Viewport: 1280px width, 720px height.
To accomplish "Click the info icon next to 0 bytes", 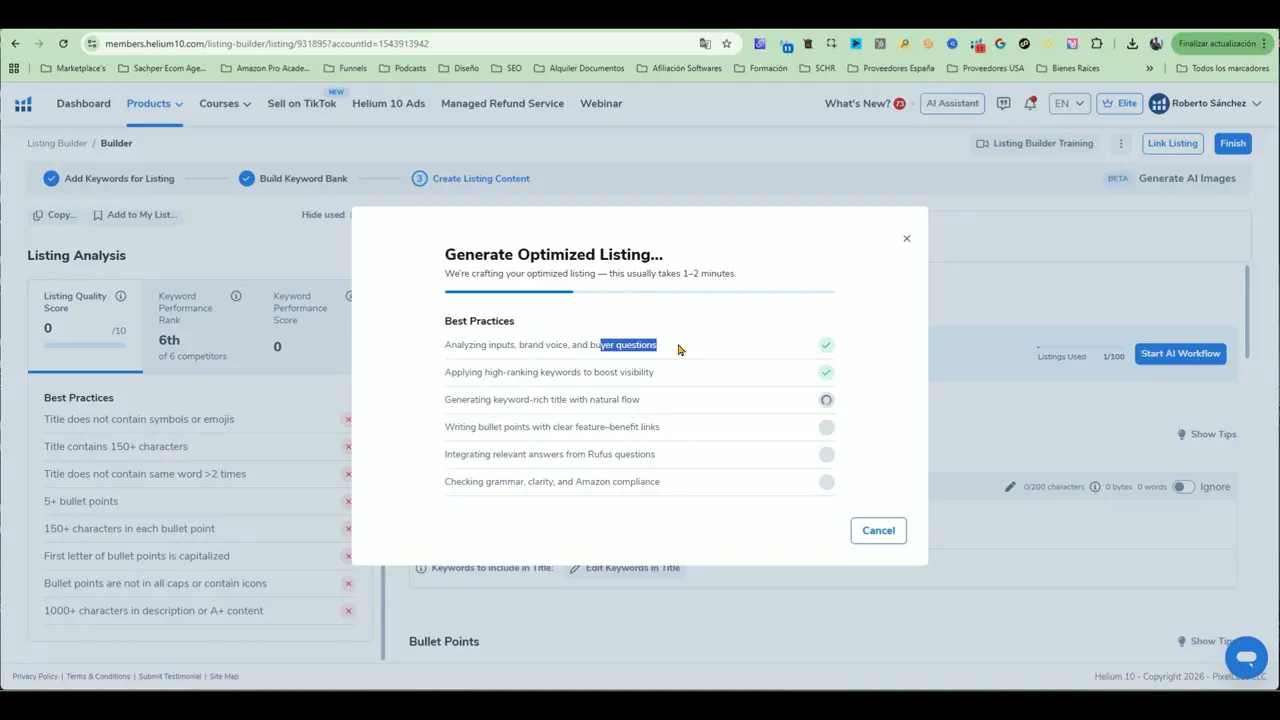I will pyautogui.click(x=1095, y=487).
